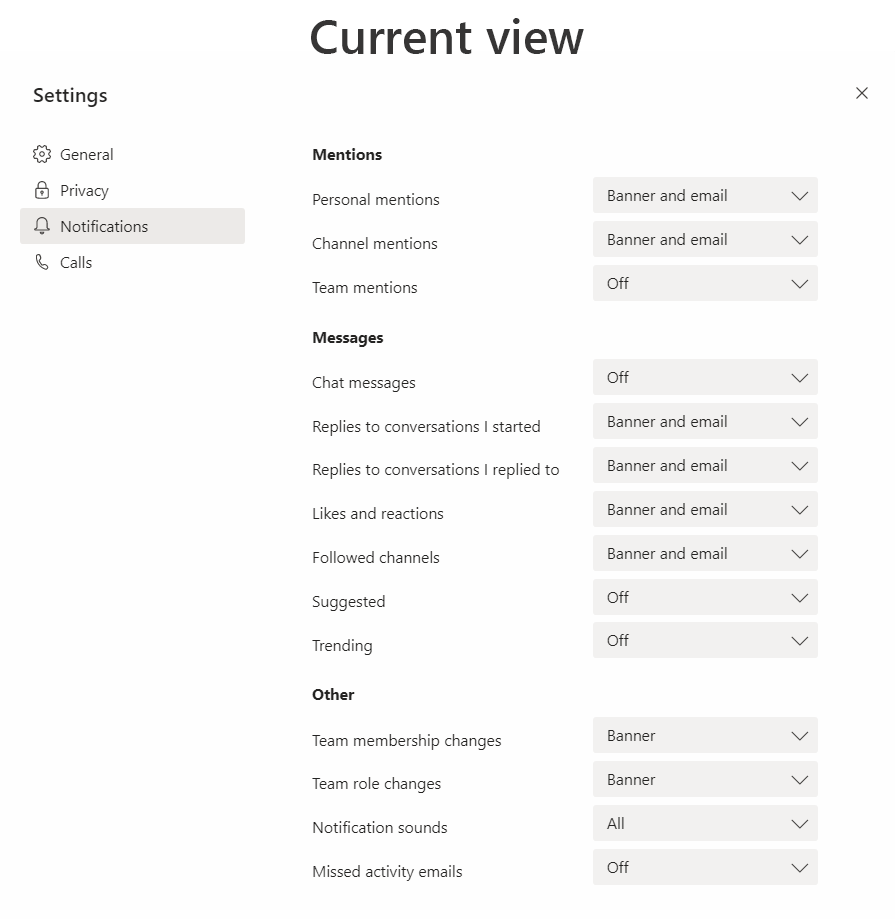
Task: Click the General gear icon
Action: tap(41, 154)
